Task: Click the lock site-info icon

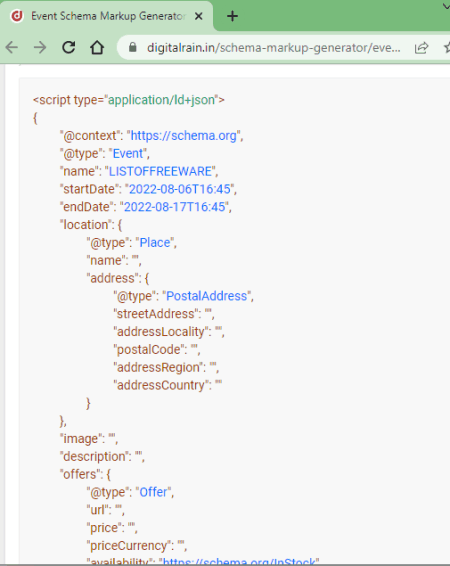Action: coord(133,47)
